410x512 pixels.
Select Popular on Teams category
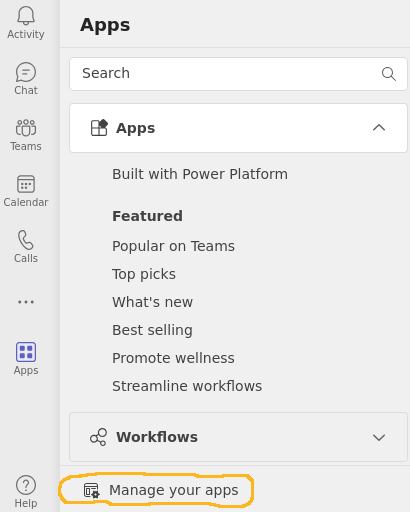(173, 246)
